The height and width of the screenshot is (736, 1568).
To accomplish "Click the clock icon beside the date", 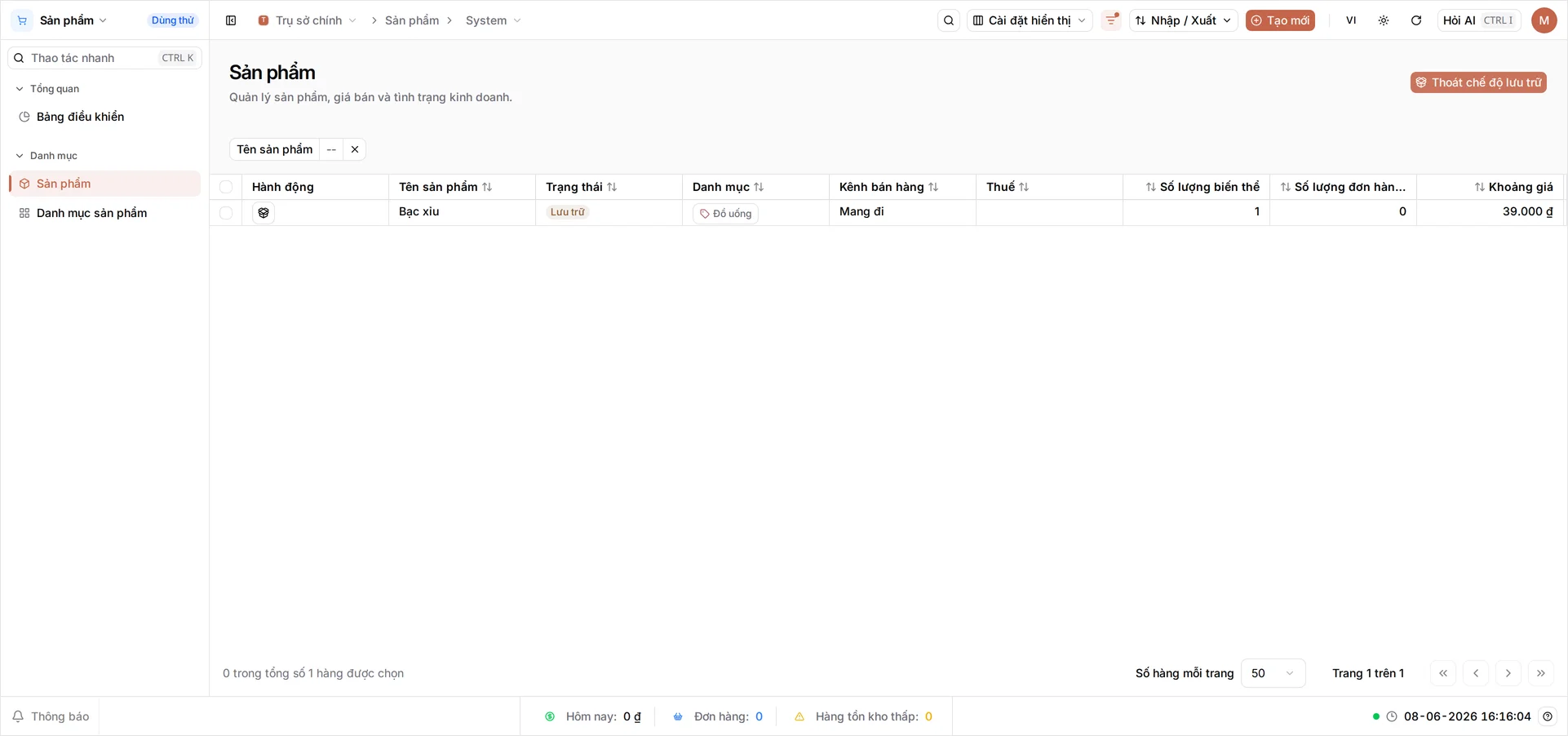I will click(x=1392, y=716).
